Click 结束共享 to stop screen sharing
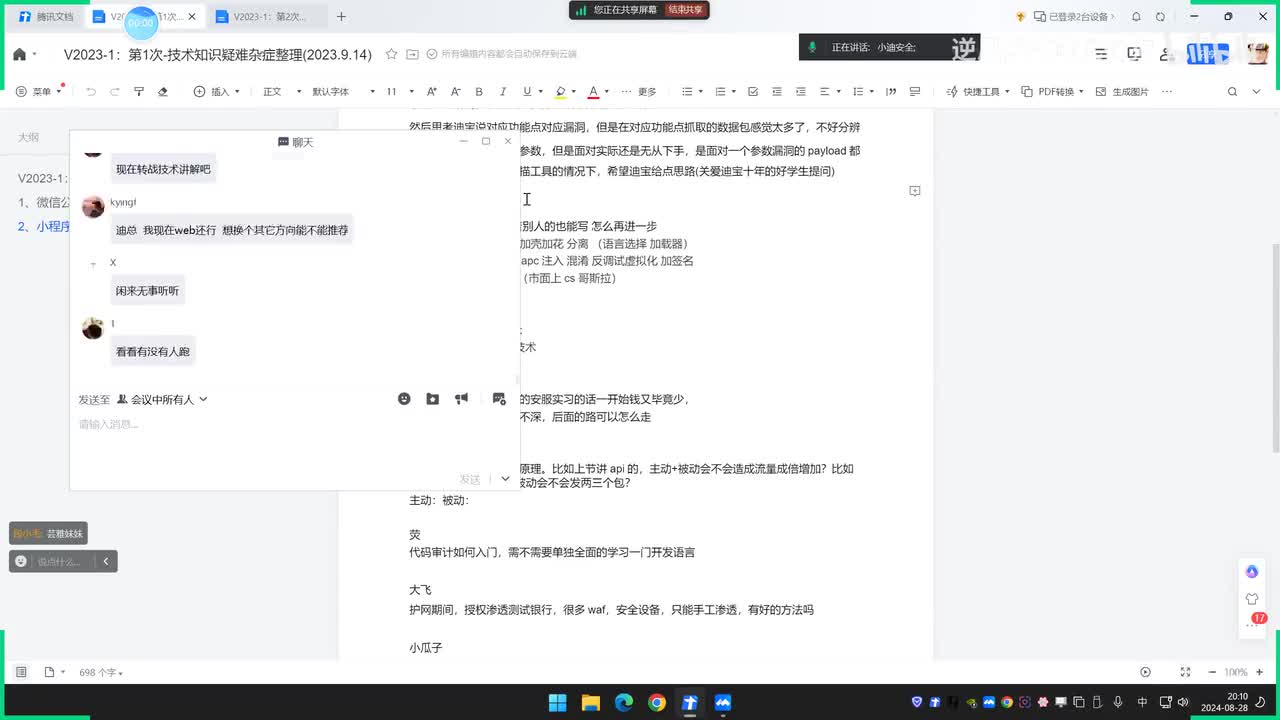Image resolution: width=1280 pixels, height=720 pixels. click(x=685, y=10)
